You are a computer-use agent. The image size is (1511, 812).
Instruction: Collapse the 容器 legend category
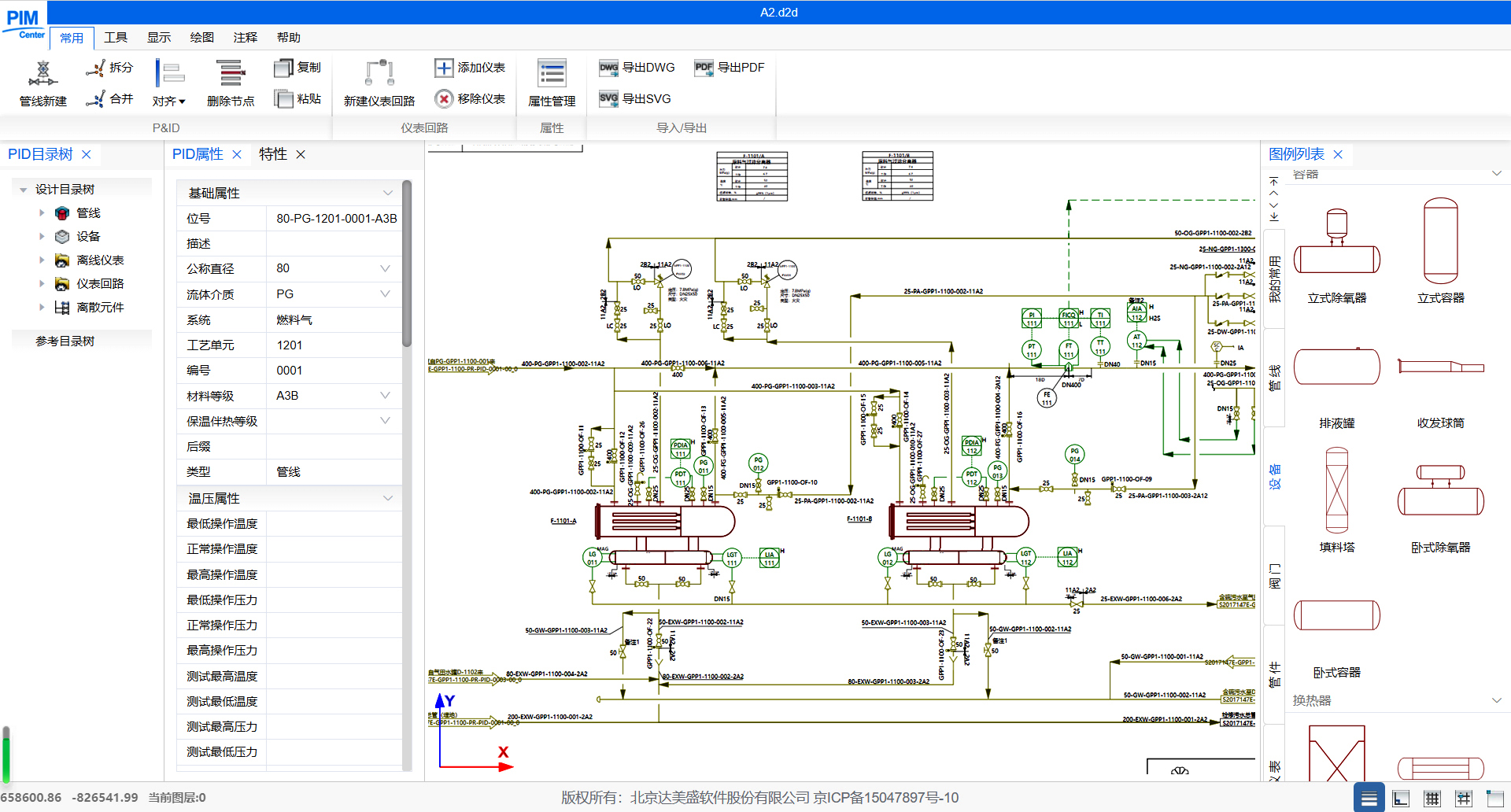pyautogui.click(x=1497, y=174)
